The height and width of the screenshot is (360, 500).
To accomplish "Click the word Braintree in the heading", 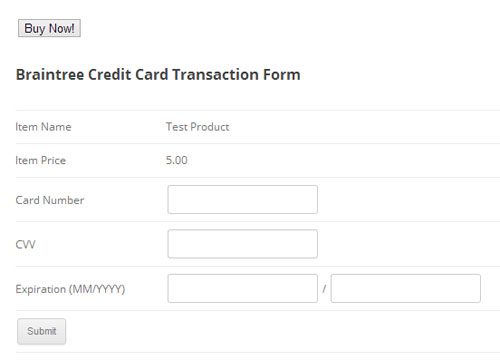I will 50,75.
